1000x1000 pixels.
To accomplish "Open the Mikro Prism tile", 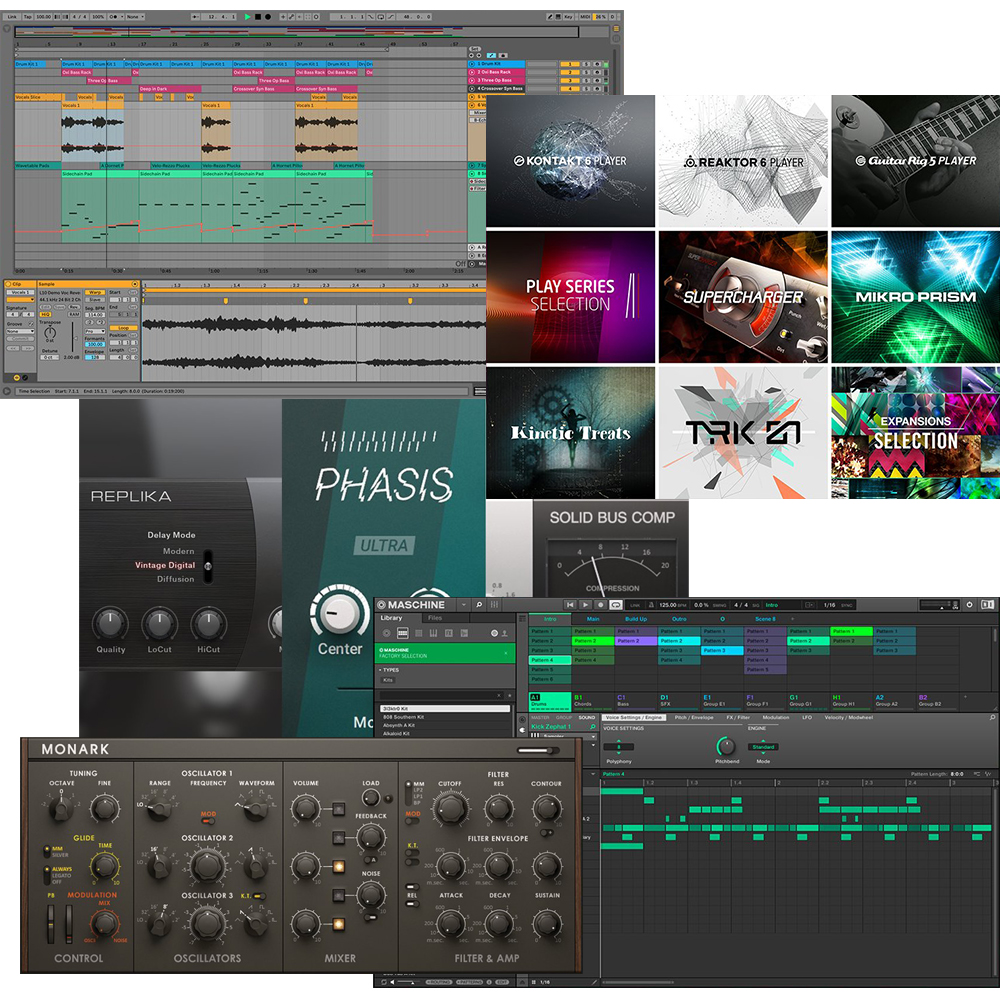I will click(916, 297).
